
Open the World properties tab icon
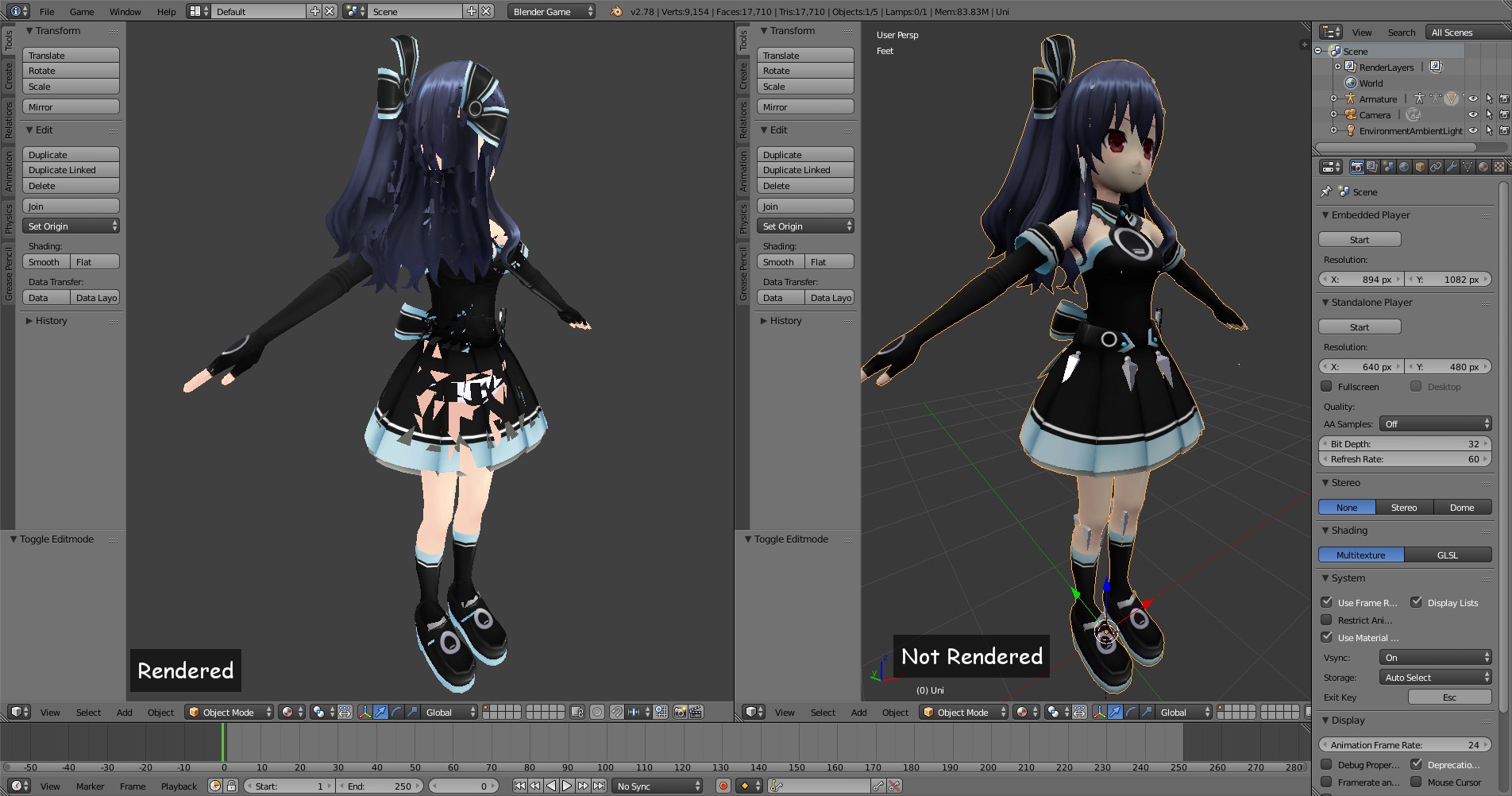pos(1404,167)
